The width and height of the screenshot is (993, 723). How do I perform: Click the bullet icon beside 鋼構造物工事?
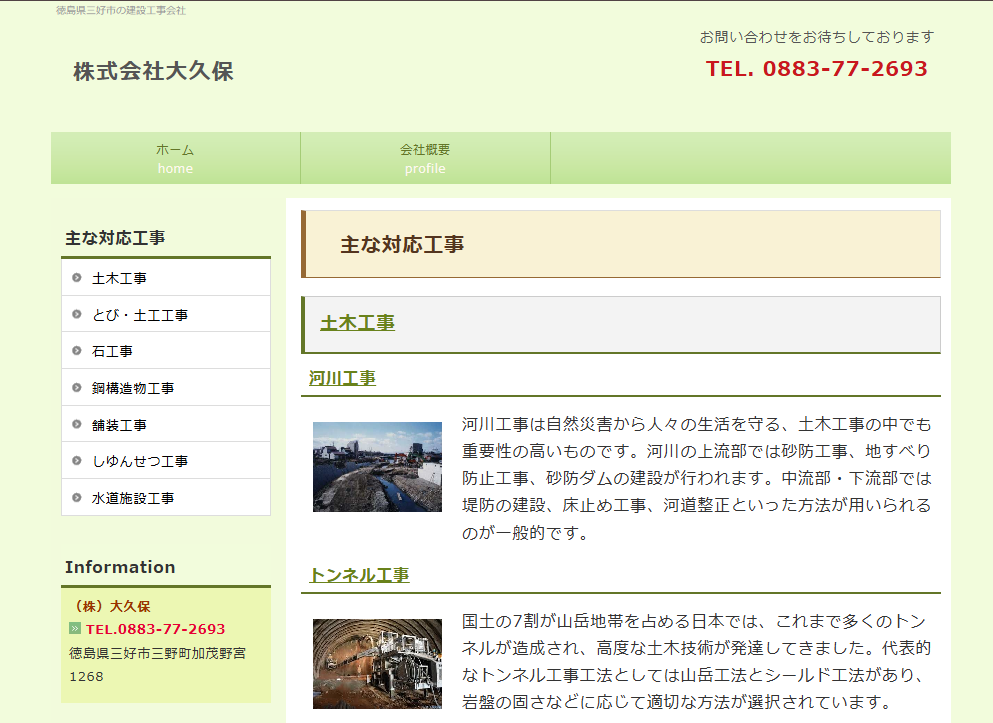tap(77, 387)
